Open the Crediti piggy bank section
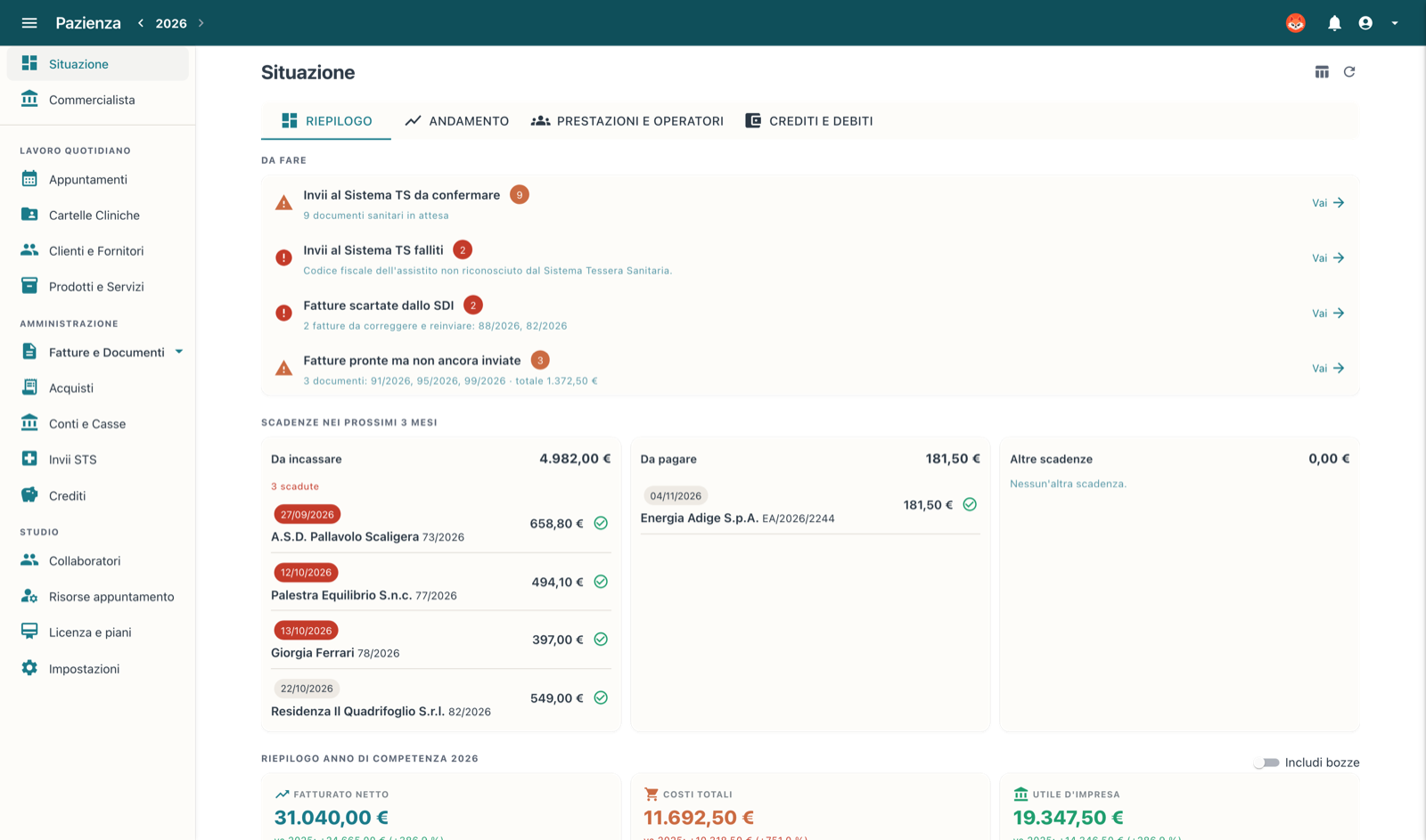 pyautogui.click(x=98, y=496)
